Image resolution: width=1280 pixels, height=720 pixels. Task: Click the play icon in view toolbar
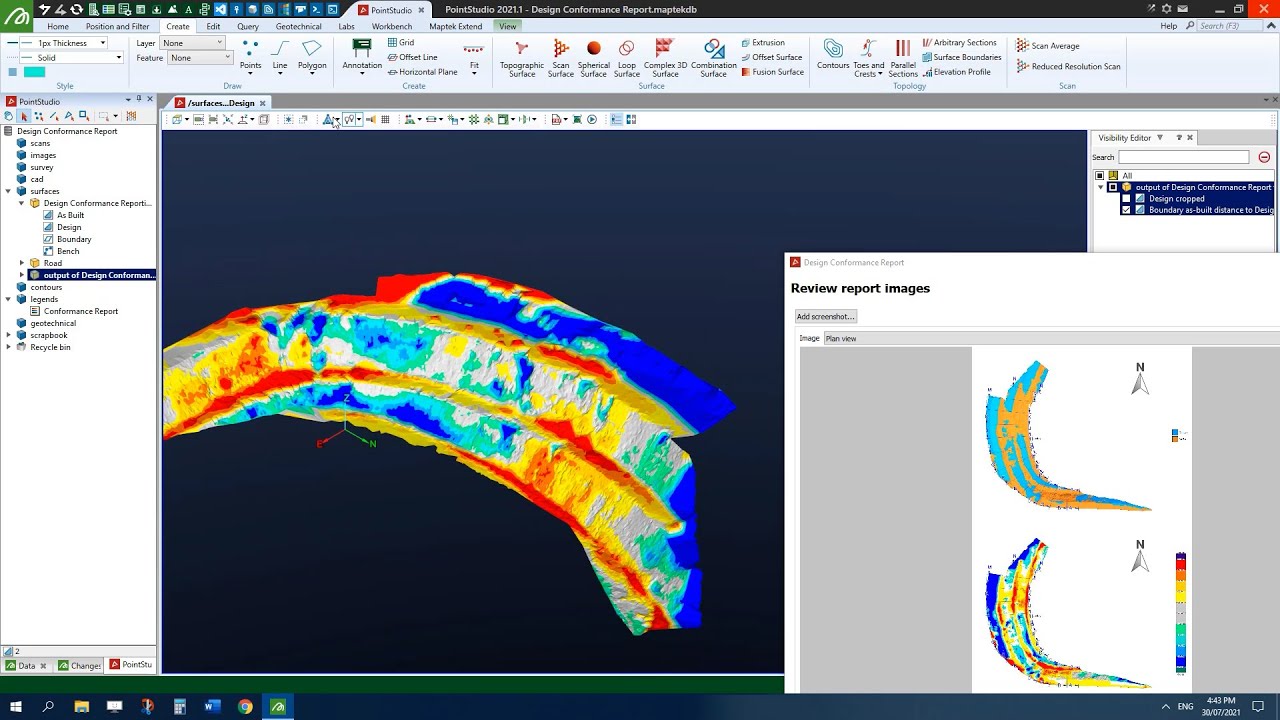[x=592, y=120]
